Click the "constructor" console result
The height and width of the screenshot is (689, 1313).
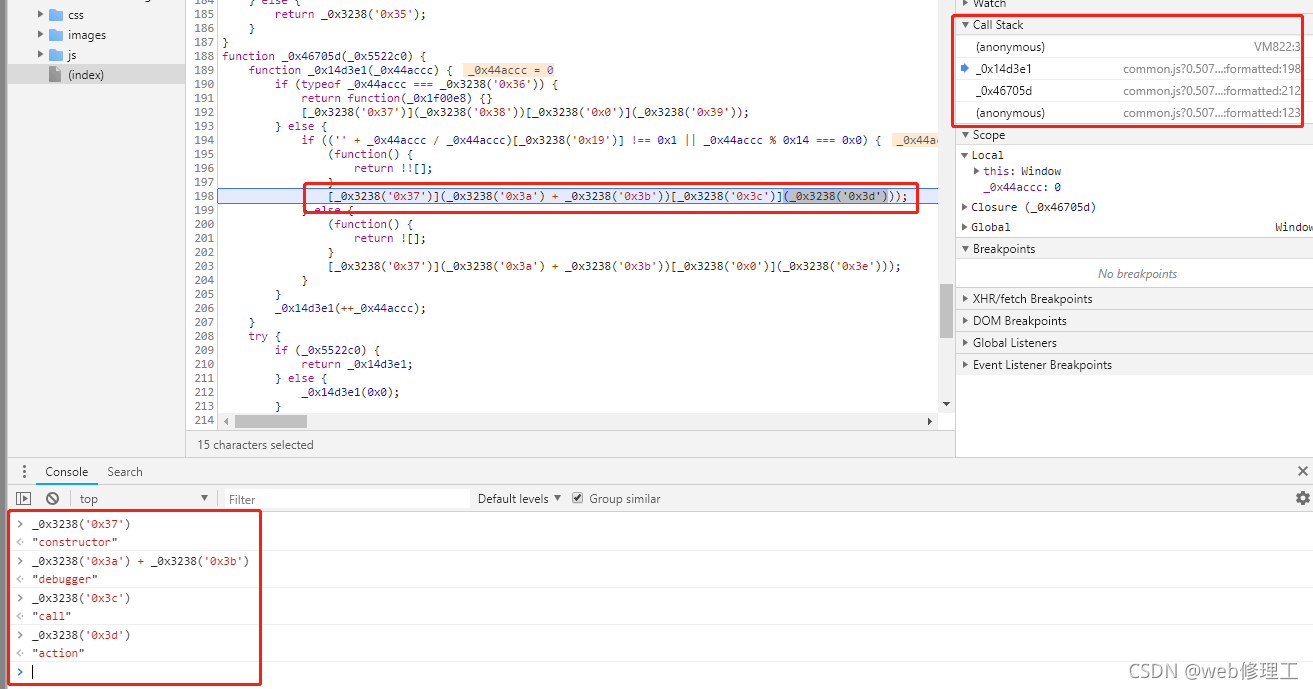click(74, 542)
